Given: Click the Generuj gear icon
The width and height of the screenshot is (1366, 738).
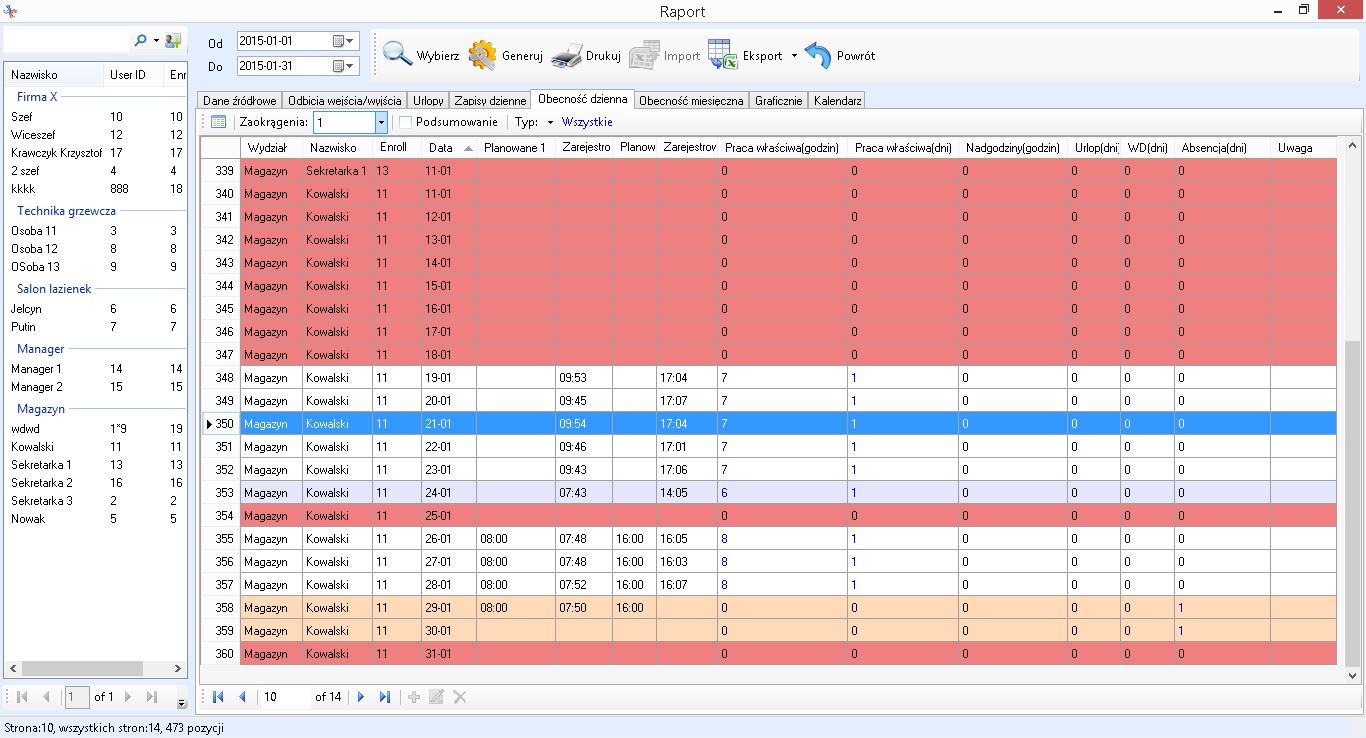Looking at the screenshot, I should click(x=483, y=55).
